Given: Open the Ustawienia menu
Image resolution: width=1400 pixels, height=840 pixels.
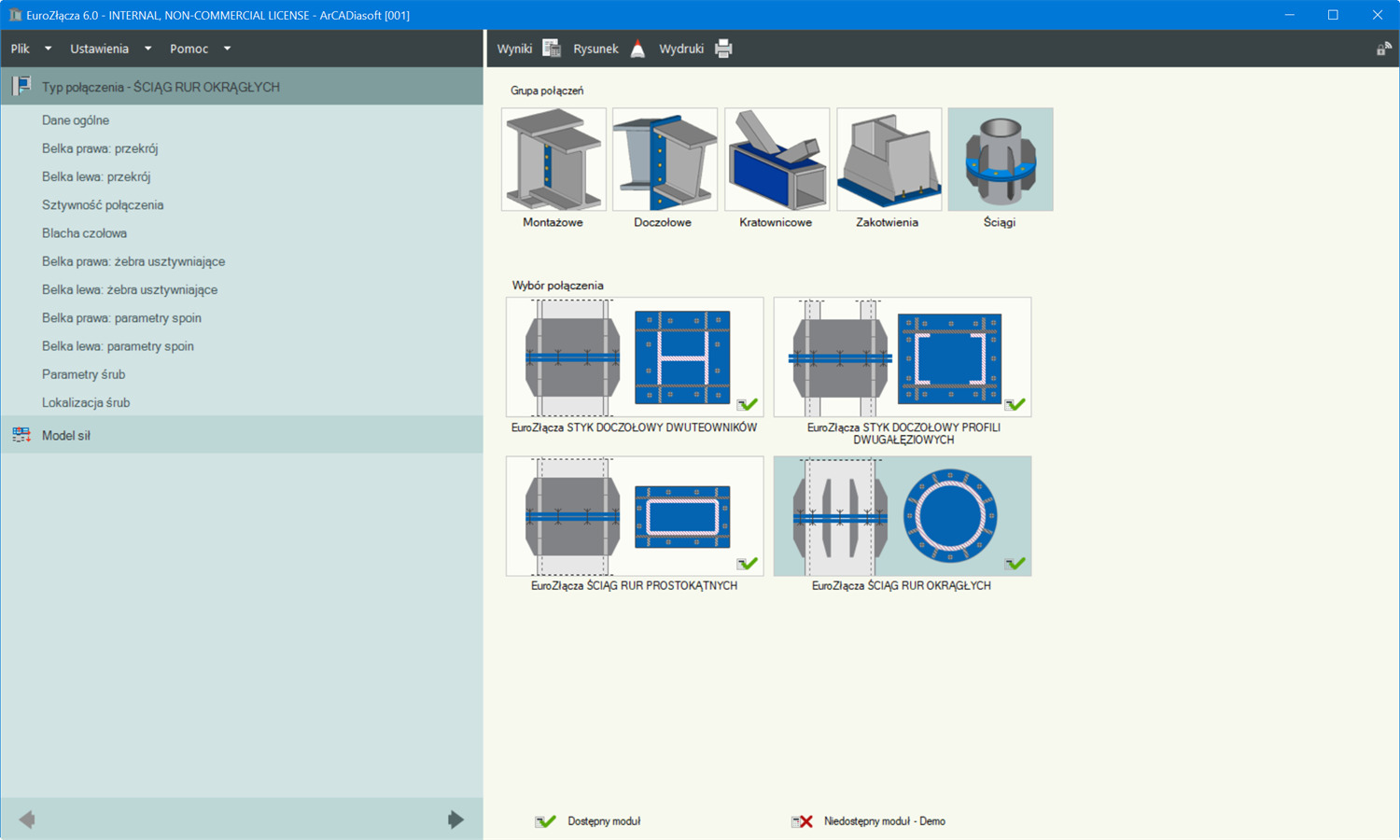Looking at the screenshot, I should pos(99,49).
